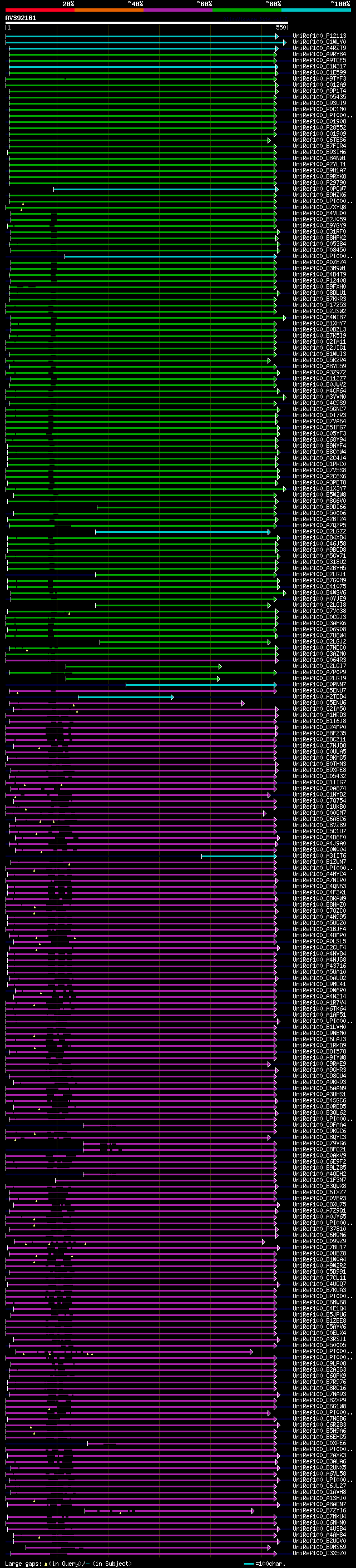The width and height of the screenshot is (356, 1568).
Task: Select the UniRef100_C6TES6 label
Action: click(x=319, y=141)
